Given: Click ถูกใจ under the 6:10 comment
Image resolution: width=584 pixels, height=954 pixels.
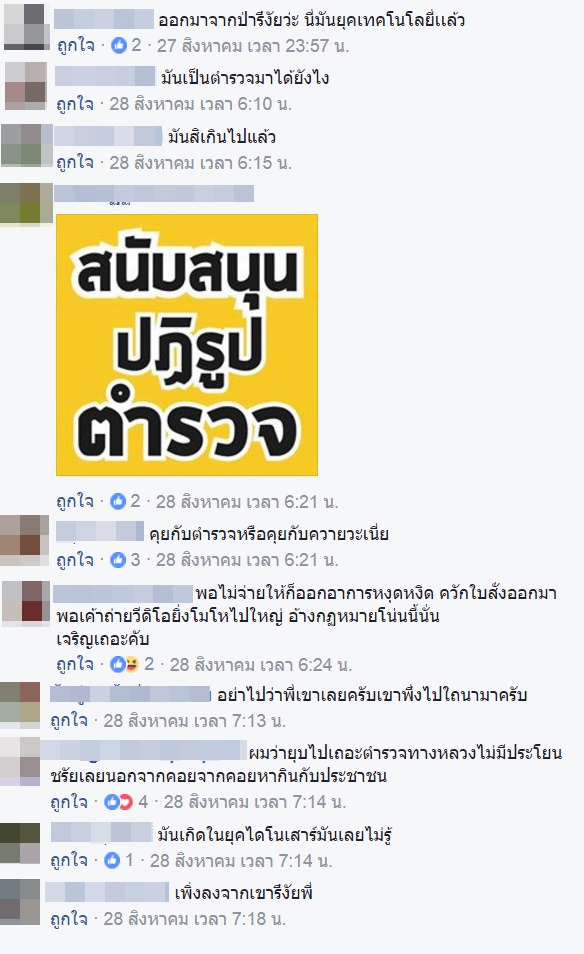Looking at the screenshot, I should [75, 104].
